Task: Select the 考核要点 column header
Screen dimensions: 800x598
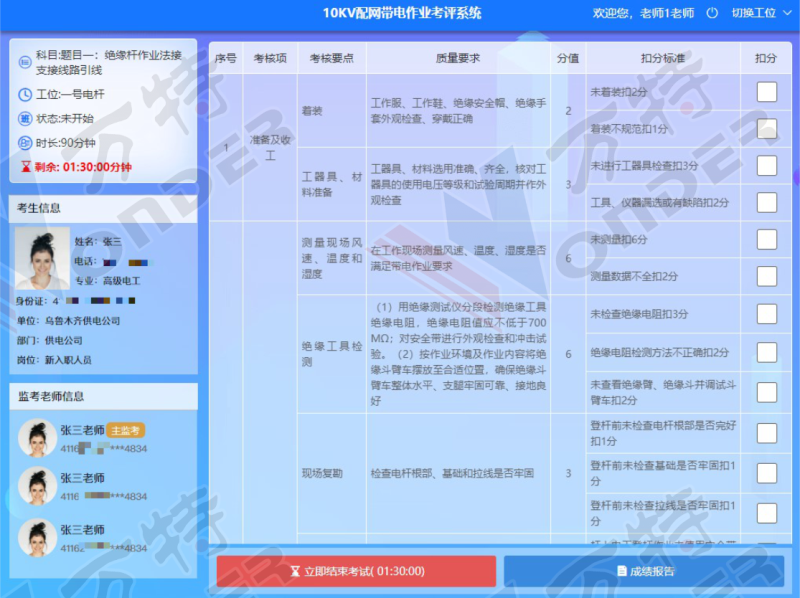Action: click(x=331, y=58)
